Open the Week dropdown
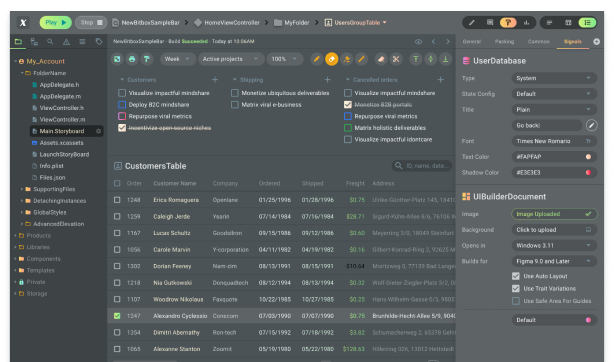 pos(177,59)
